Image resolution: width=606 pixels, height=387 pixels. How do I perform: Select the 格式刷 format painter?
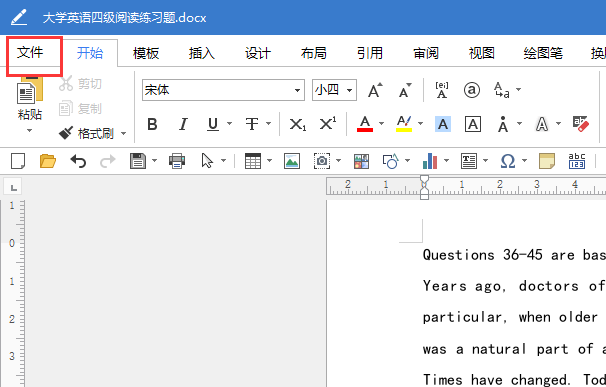pyautogui.click(x=86, y=133)
